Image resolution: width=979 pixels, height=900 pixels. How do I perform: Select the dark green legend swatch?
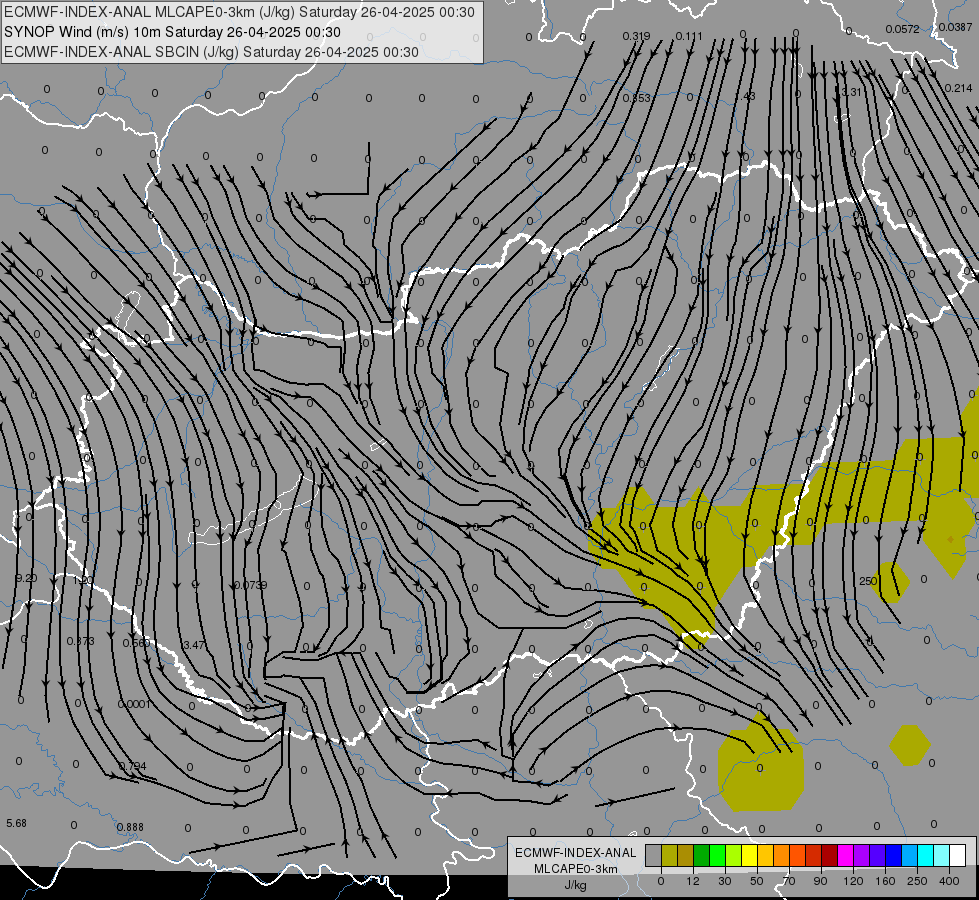(702, 856)
